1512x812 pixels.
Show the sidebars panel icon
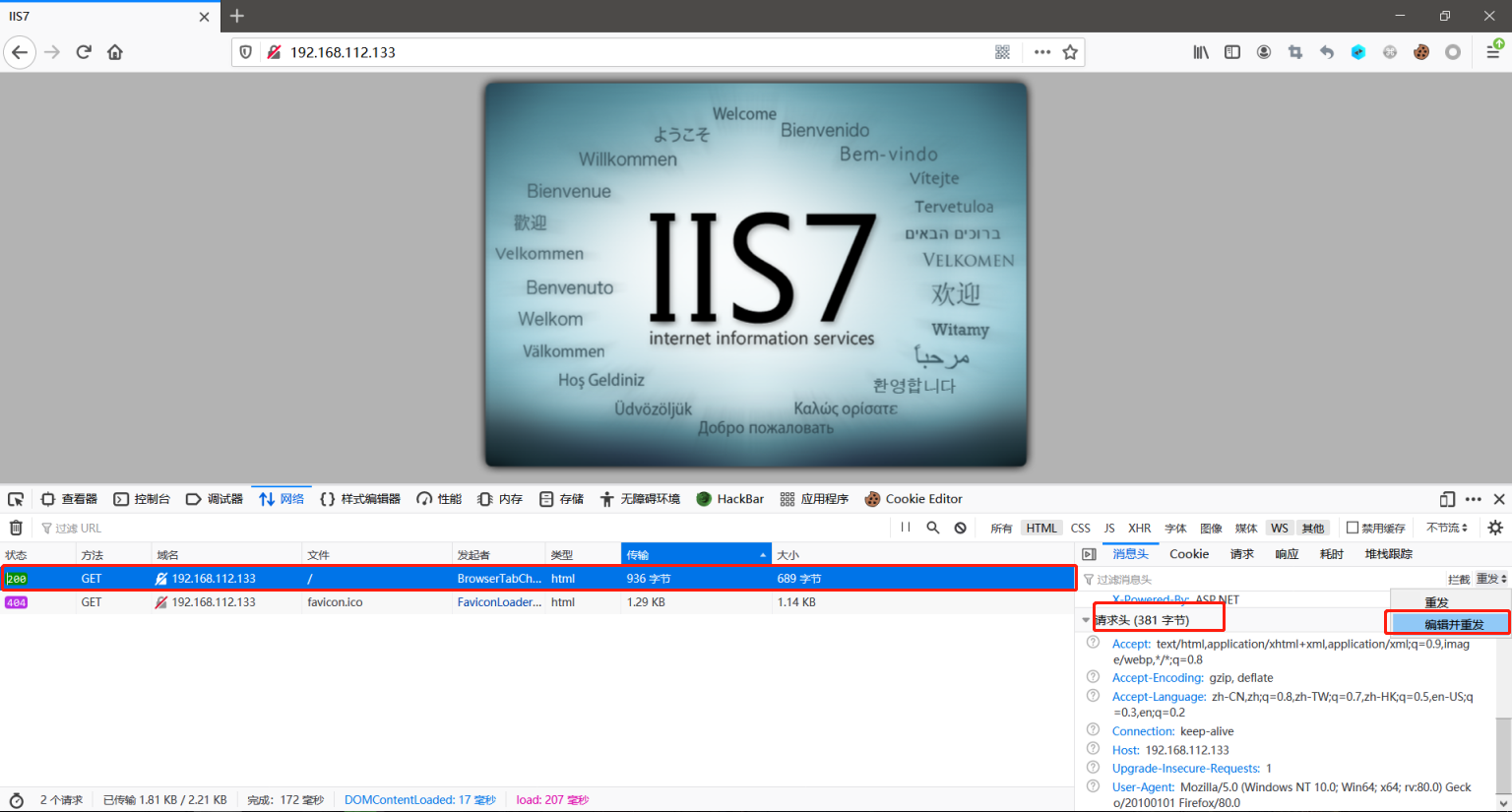1232,52
